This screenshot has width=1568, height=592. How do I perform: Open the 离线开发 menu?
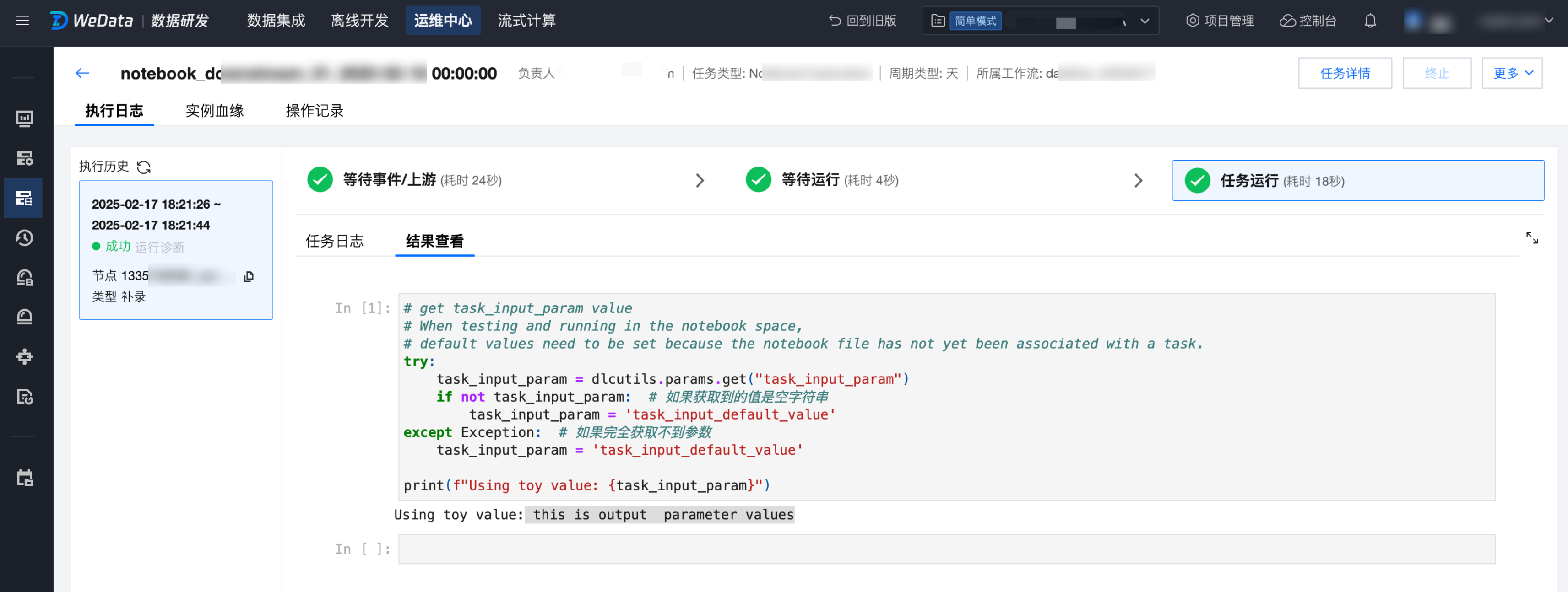coord(359,22)
